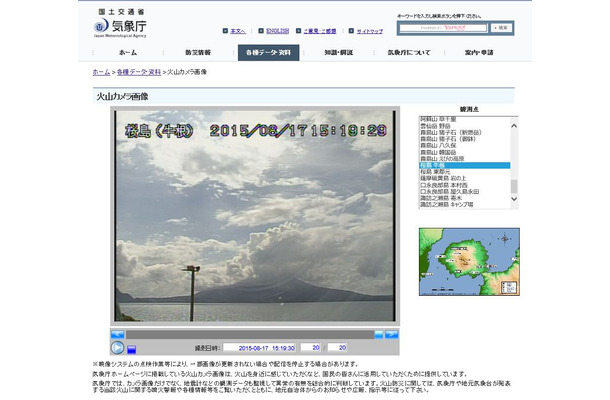The width and height of the screenshot is (610, 400).
Task: Switch to the ENGLISH version link
Action: pos(277,31)
